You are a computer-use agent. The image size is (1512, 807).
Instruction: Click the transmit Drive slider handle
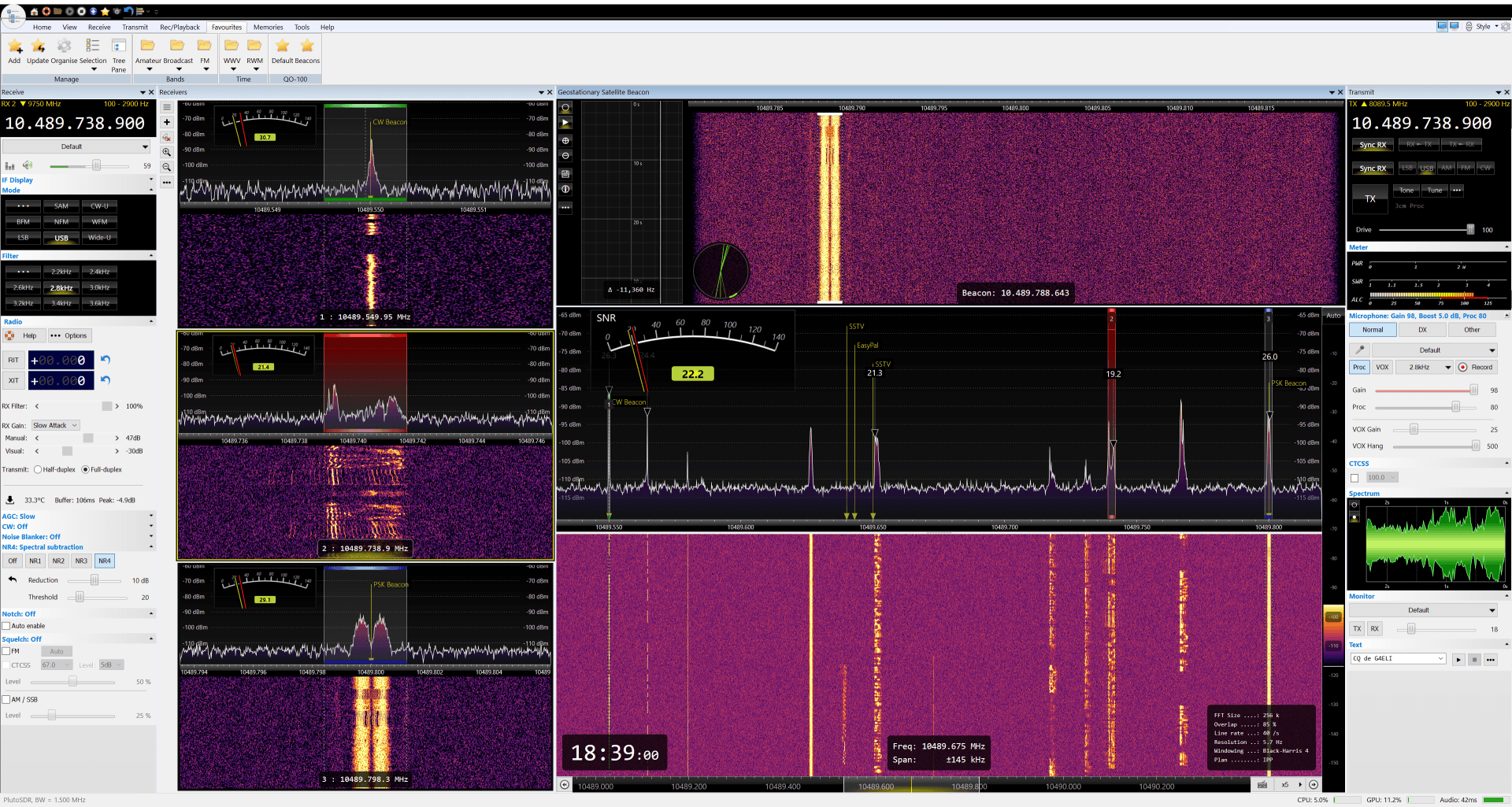point(1469,230)
